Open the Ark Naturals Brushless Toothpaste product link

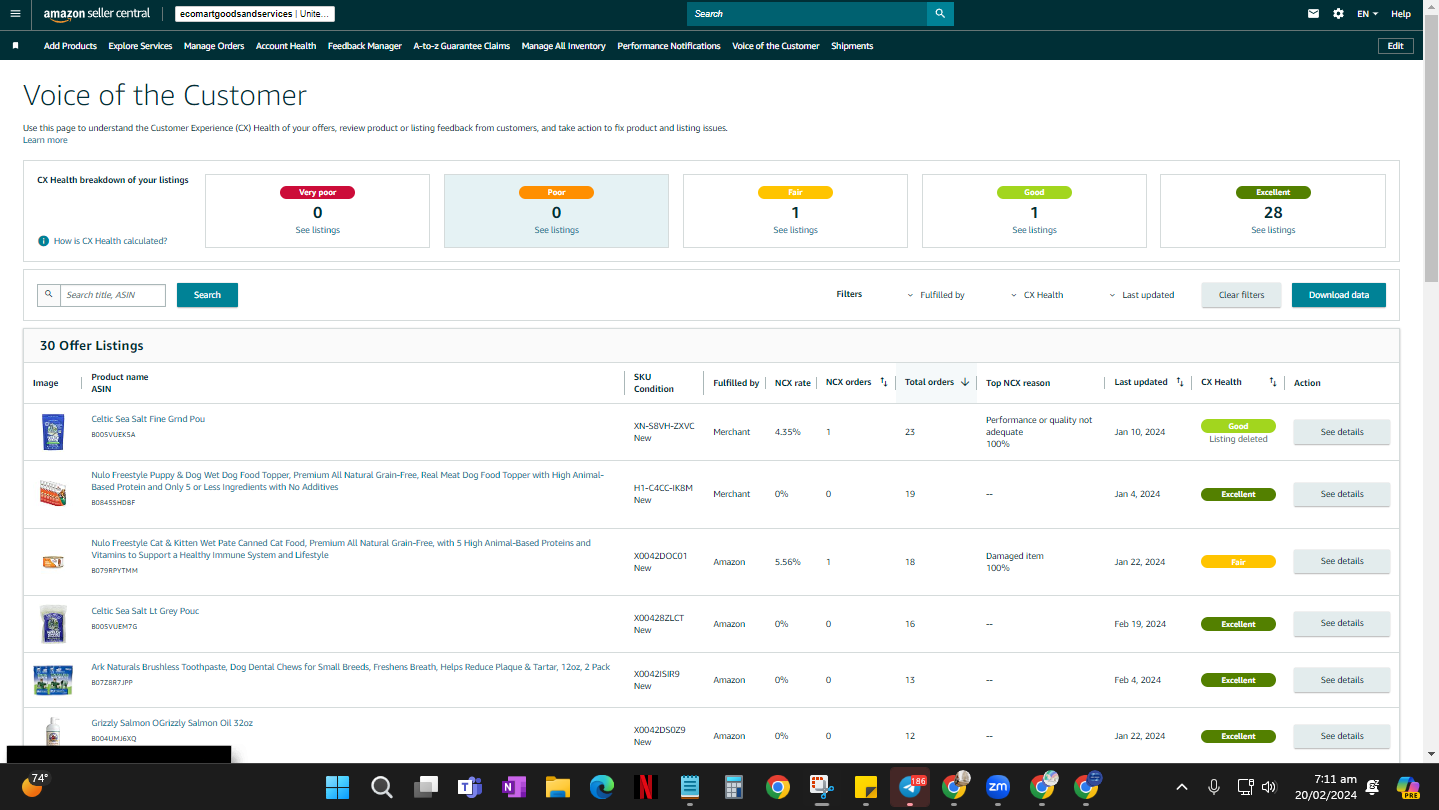(351, 667)
